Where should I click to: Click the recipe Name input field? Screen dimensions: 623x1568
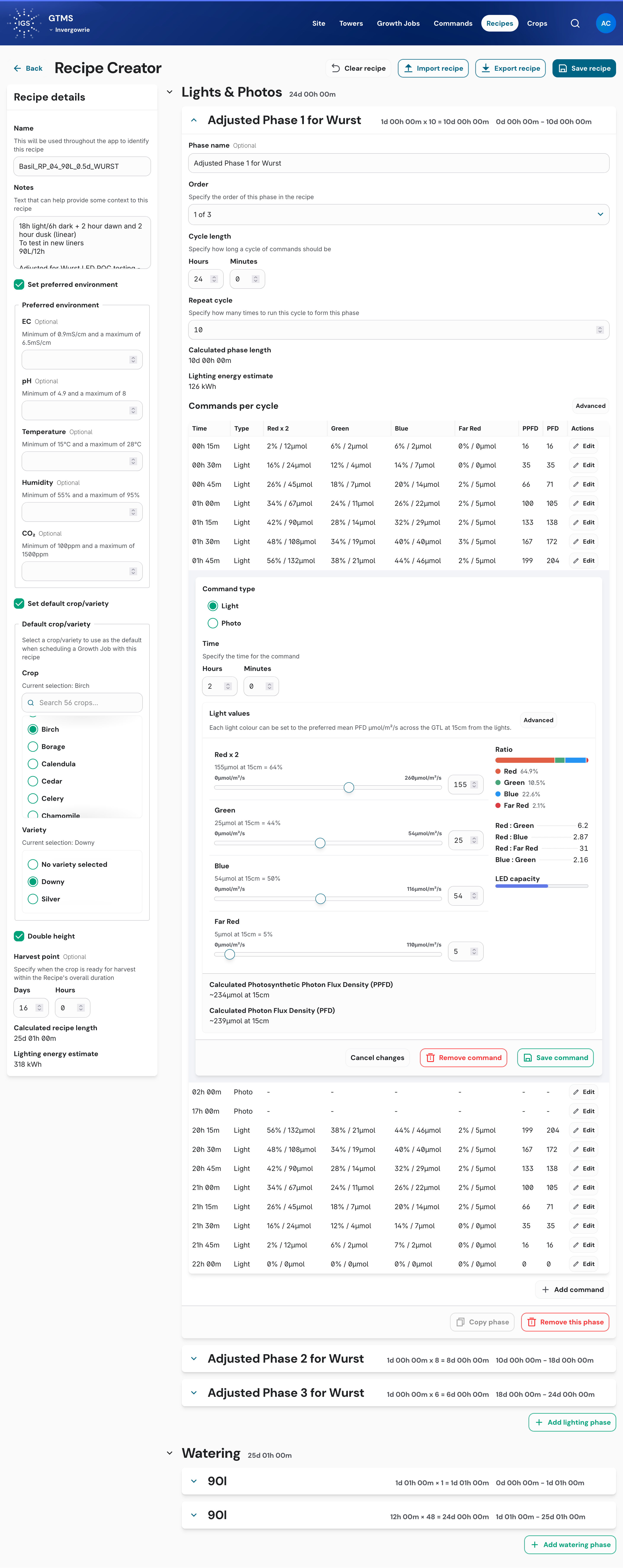tap(82, 166)
